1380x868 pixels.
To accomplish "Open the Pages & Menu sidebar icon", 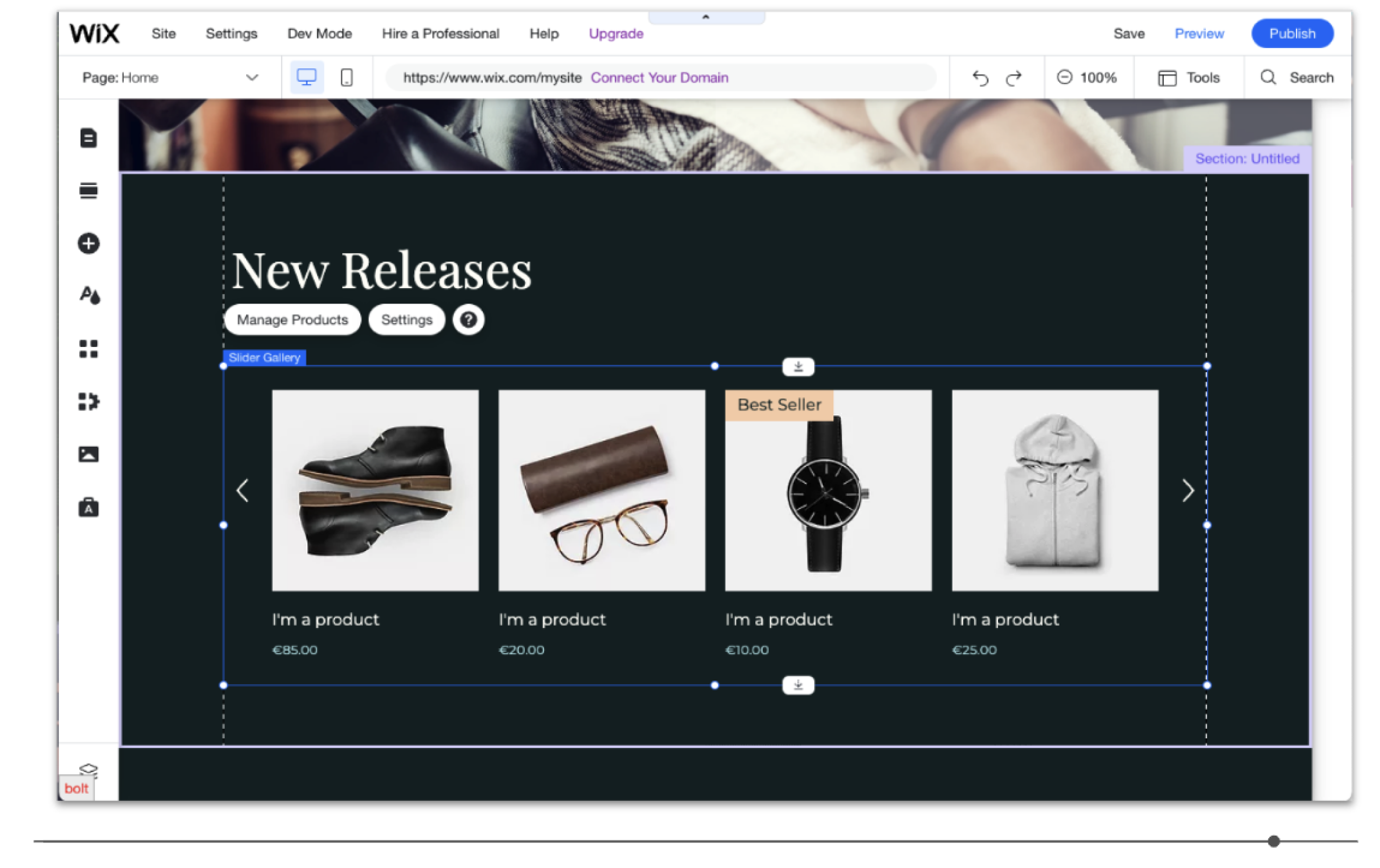I will coord(88,138).
